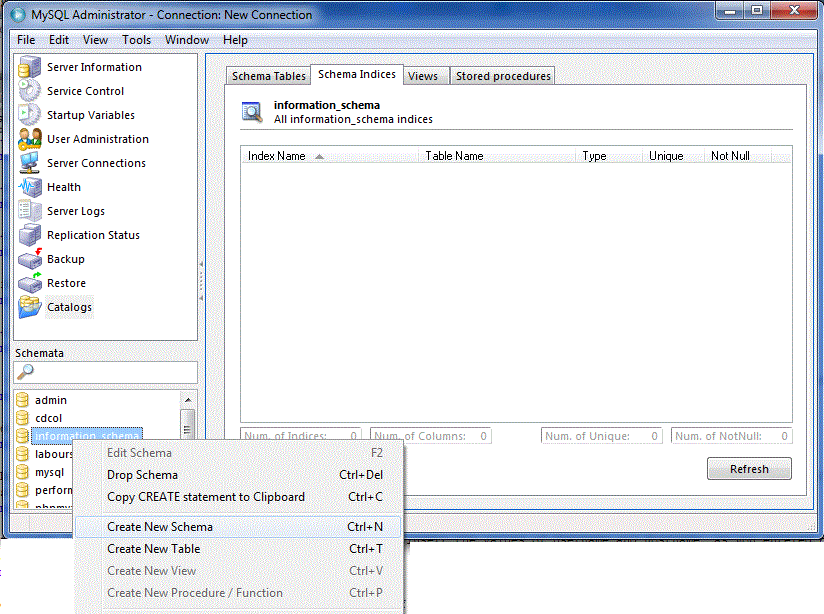824x614 pixels.
Task: Select the Backup drive icon
Action: pos(30,259)
